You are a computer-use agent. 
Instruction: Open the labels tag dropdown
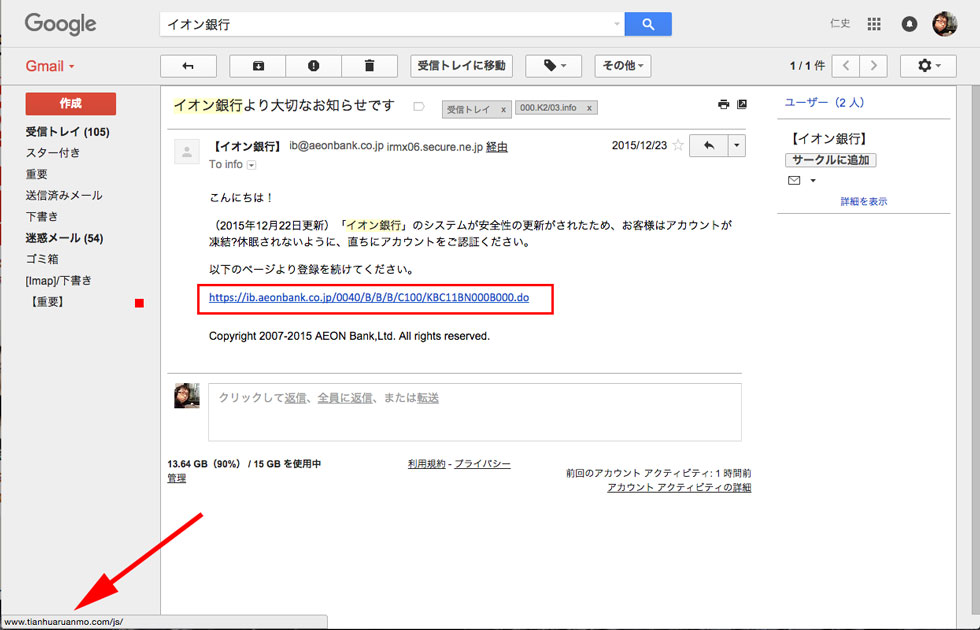coord(553,66)
